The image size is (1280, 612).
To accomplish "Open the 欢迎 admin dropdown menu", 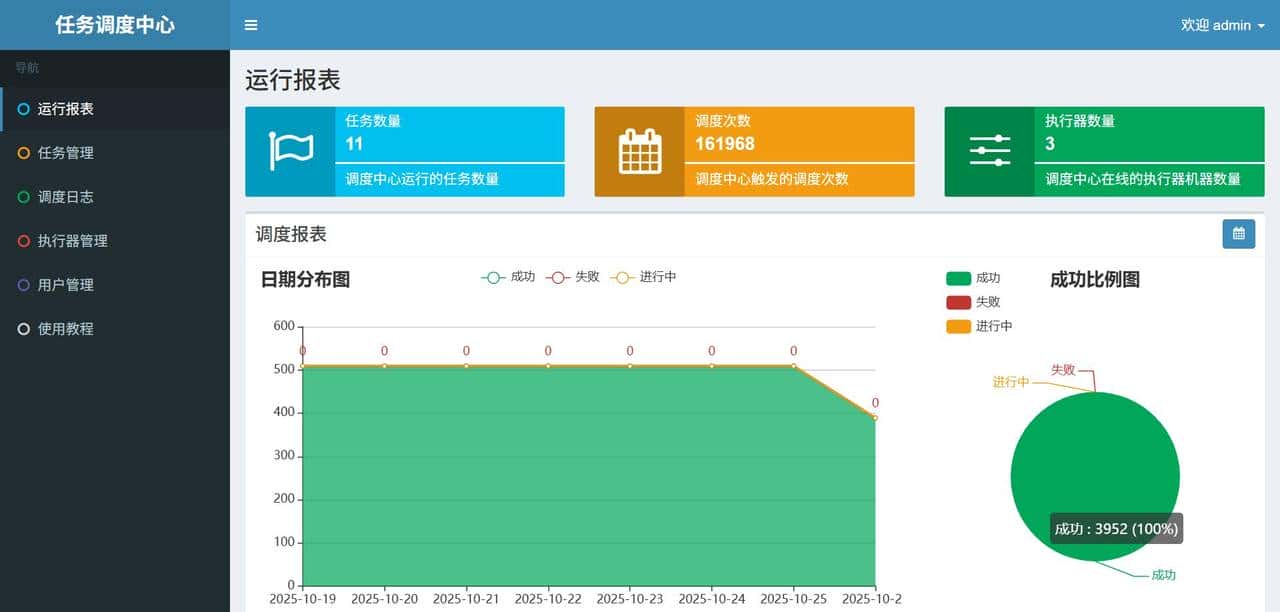I will coord(1221,25).
